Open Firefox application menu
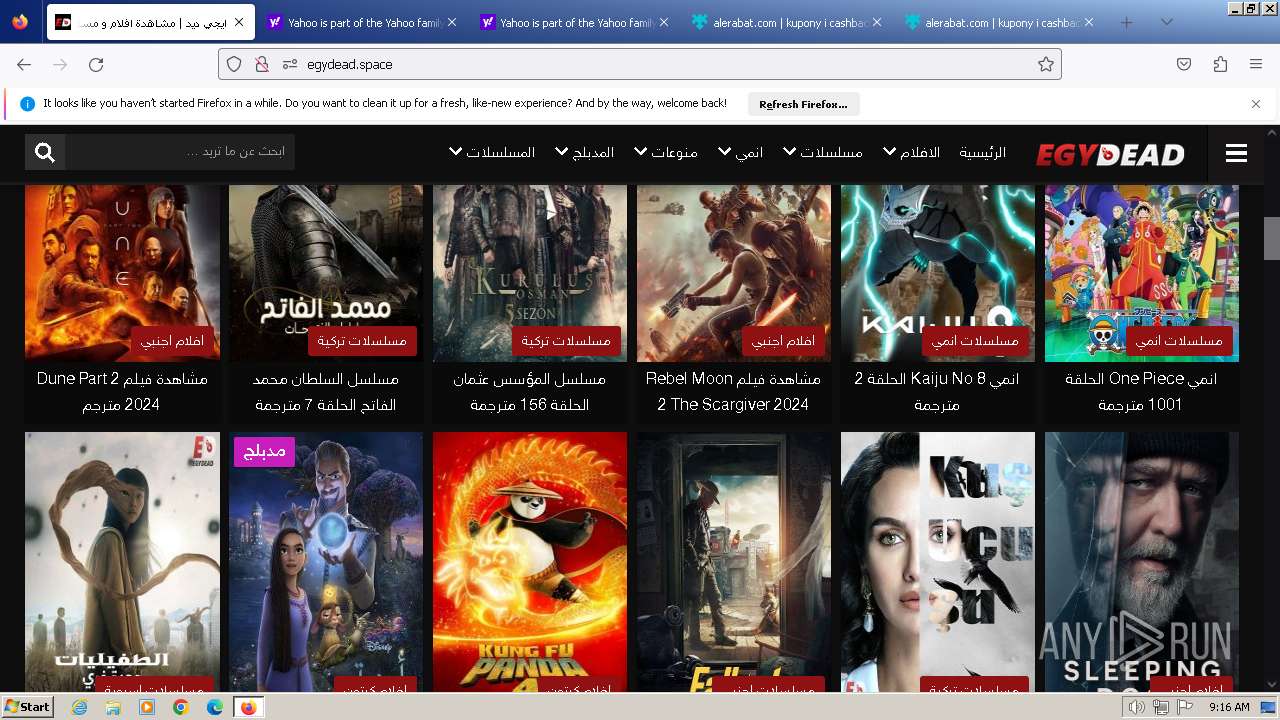 1256,64
